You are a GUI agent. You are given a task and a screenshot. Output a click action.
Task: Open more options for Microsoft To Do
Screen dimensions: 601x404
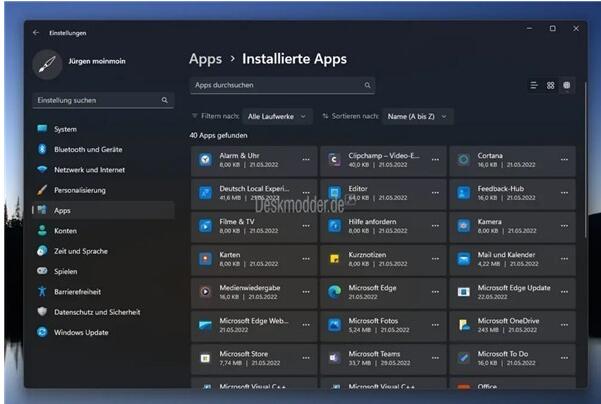tap(564, 358)
